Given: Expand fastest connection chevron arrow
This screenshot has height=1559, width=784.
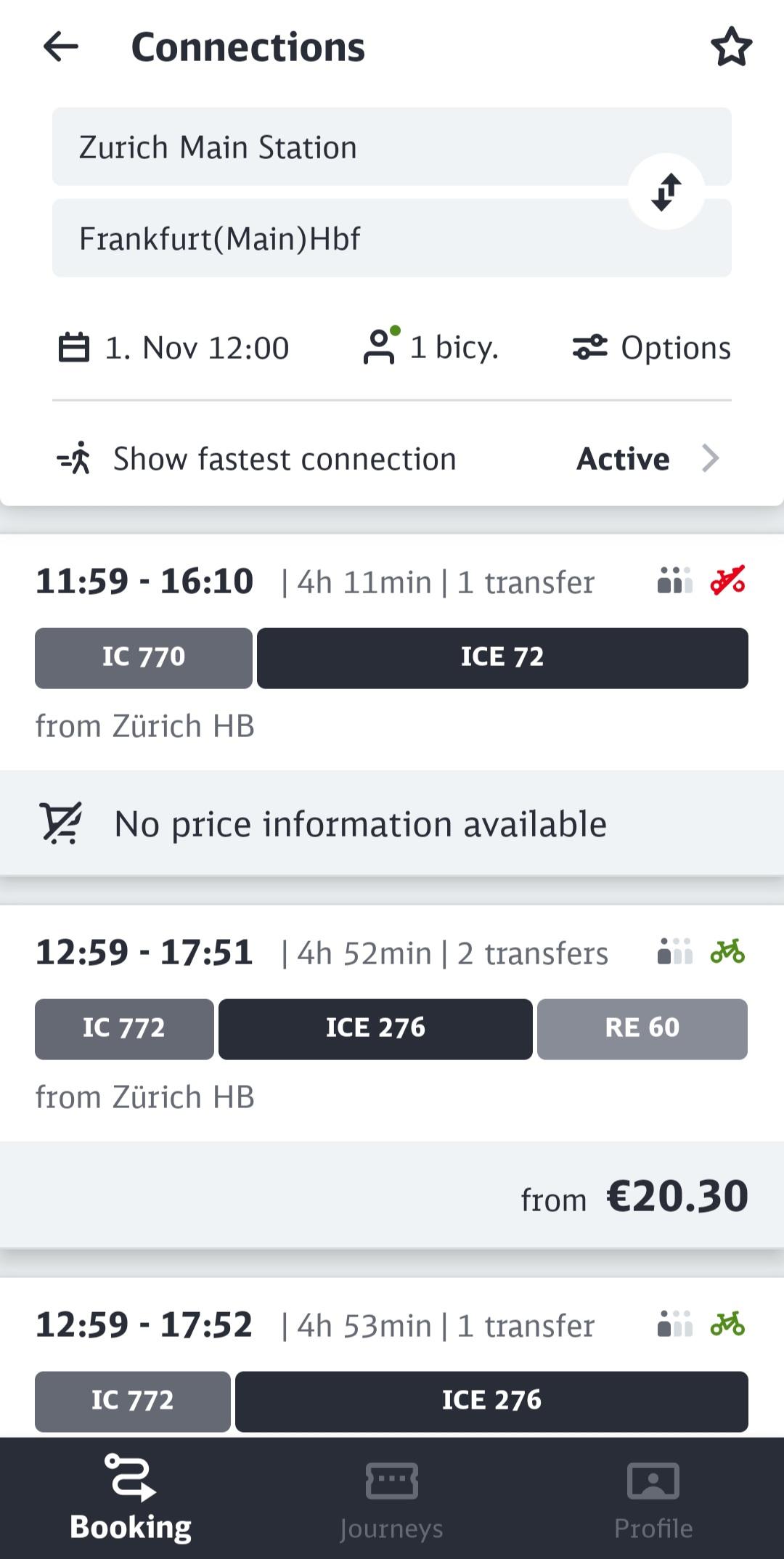Looking at the screenshot, I should [x=710, y=459].
